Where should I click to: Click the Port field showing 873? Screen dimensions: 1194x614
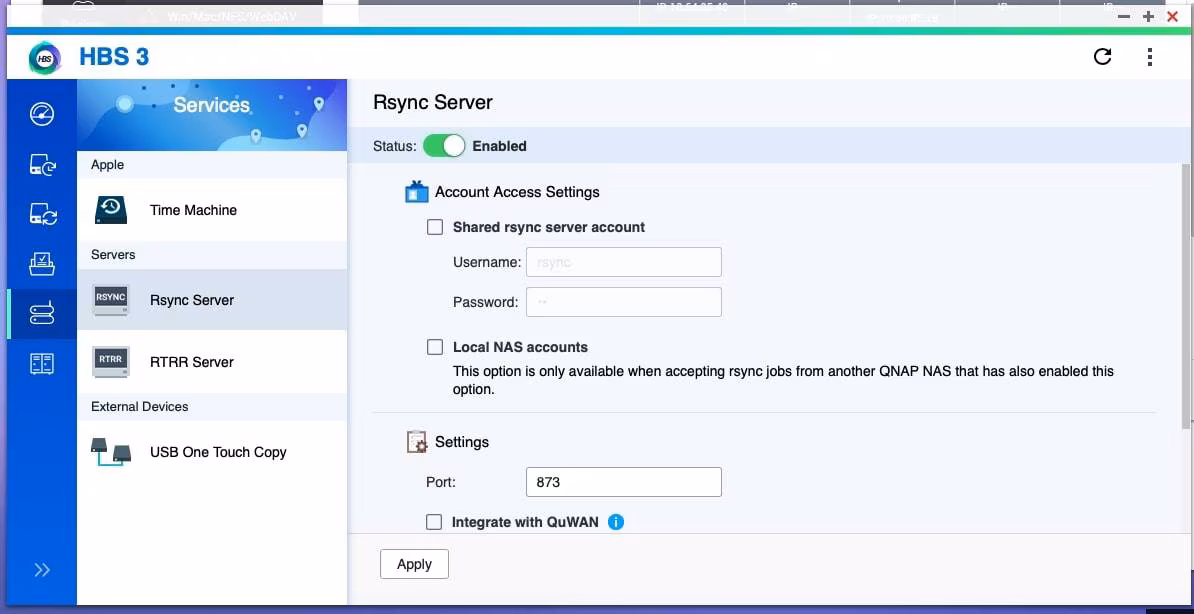coord(624,482)
